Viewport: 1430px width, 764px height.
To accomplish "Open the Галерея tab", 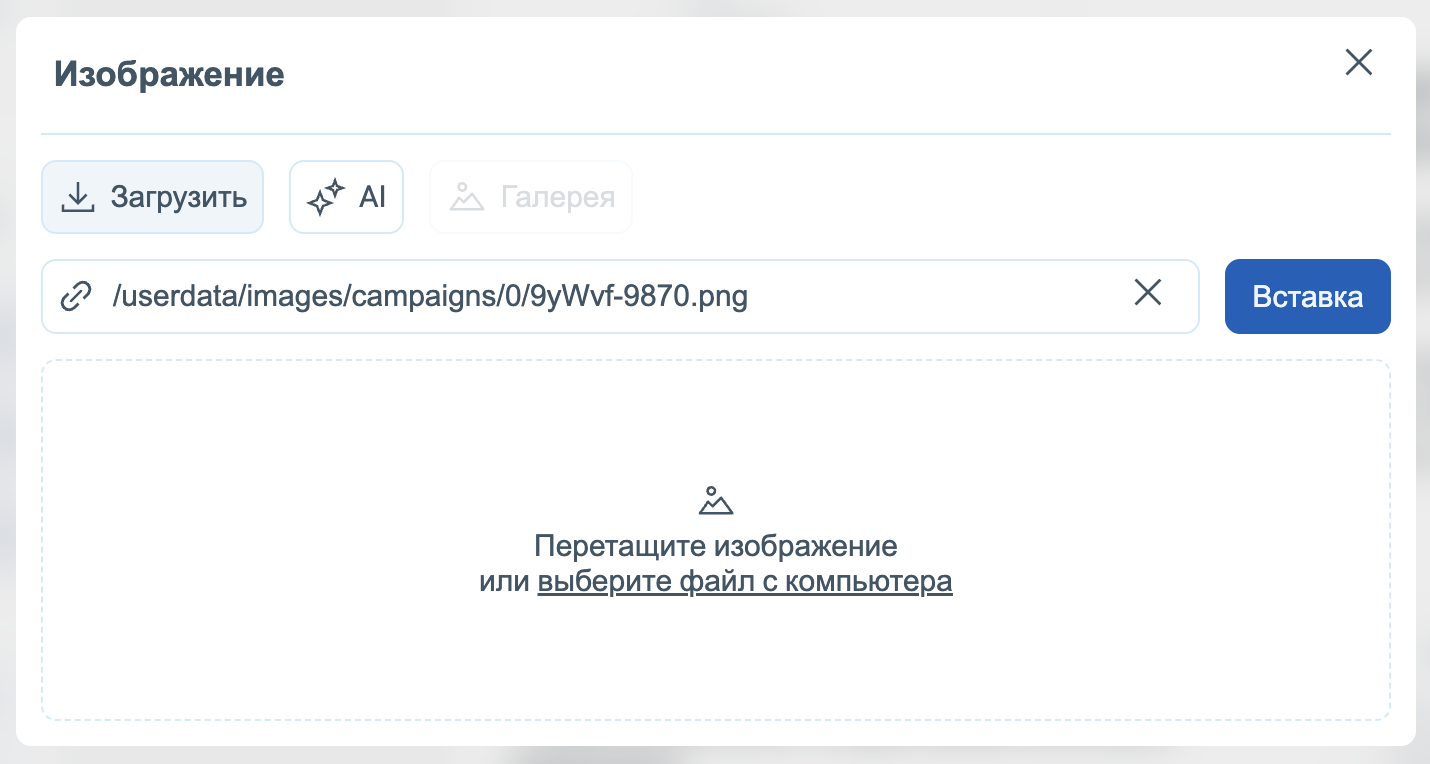I will [530, 198].
